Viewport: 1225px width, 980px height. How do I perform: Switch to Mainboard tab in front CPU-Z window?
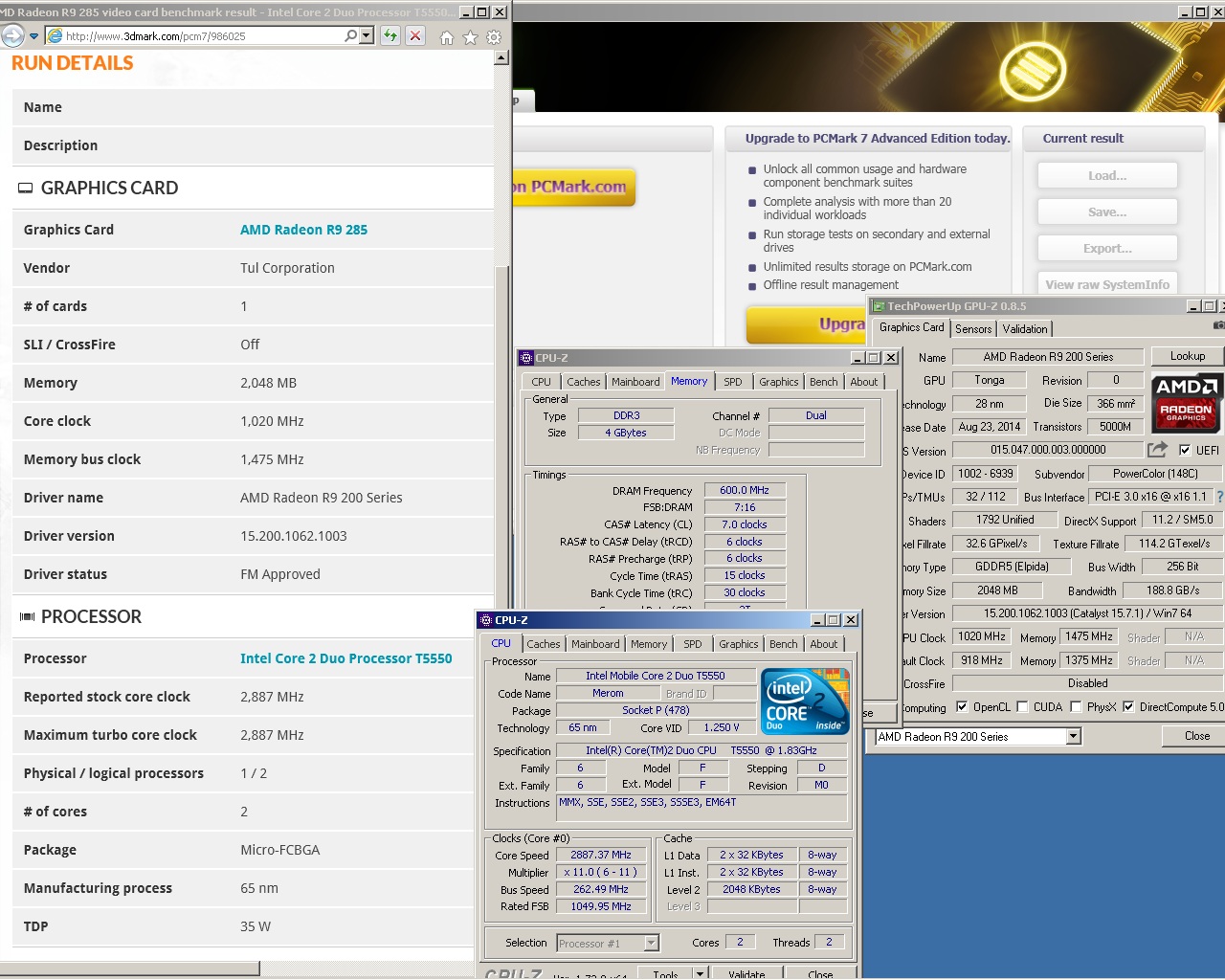click(x=595, y=644)
